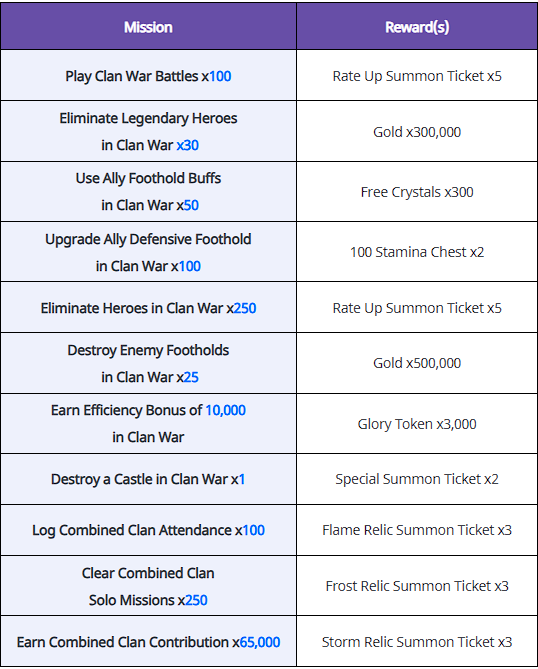Screen dimensions: 538x669
Task: Click the 100 Stamina Chest x2 reward
Action: coord(417,252)
